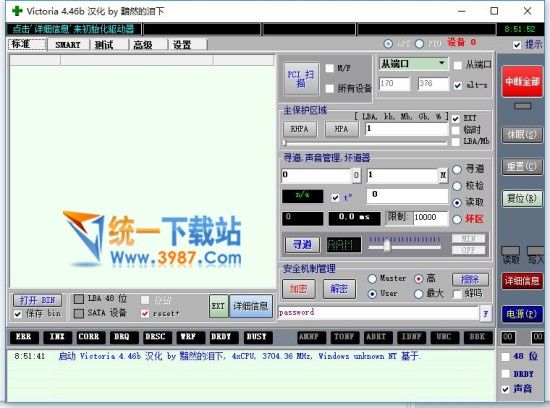Uncheck the EXT checkbox beside HPA field
Viewport: 550px width, 408px height.
pos(455,119)
